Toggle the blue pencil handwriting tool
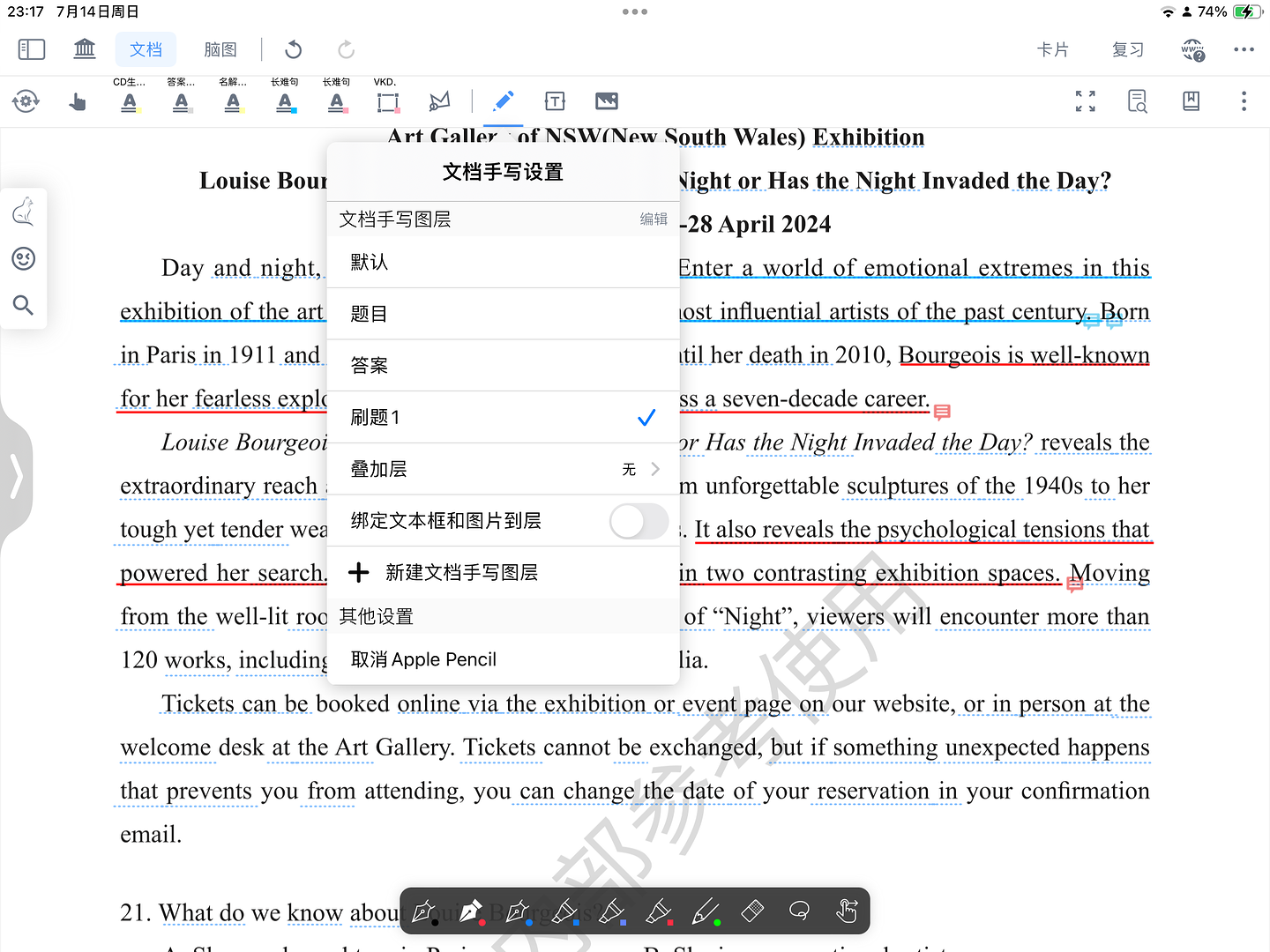The width and height of the screenshot is (1270, 952). (x=504, y=101)
